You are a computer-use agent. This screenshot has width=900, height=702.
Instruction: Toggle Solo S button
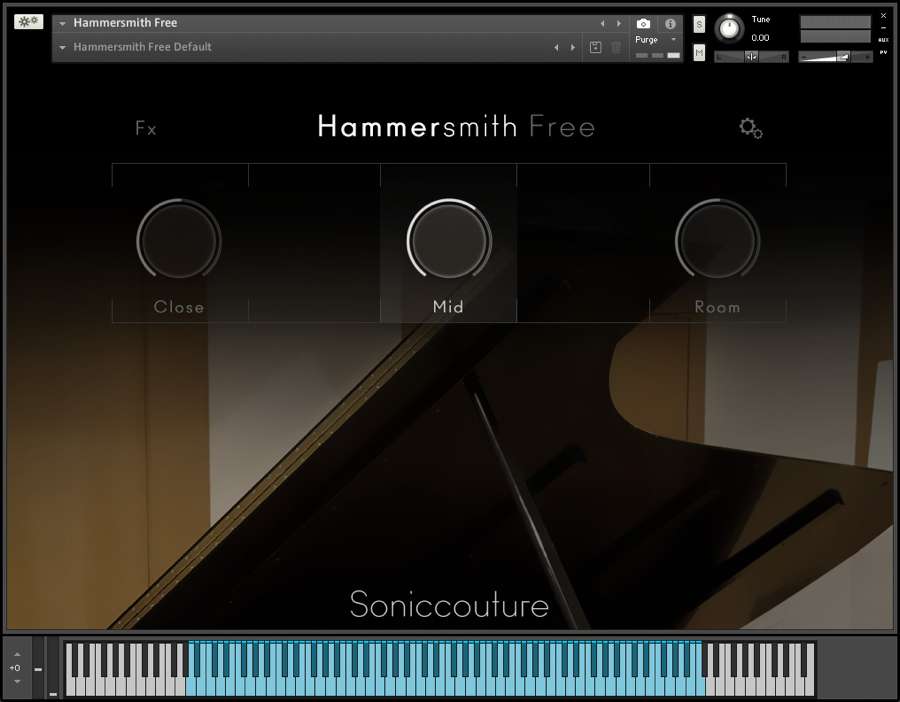point(699,24)
